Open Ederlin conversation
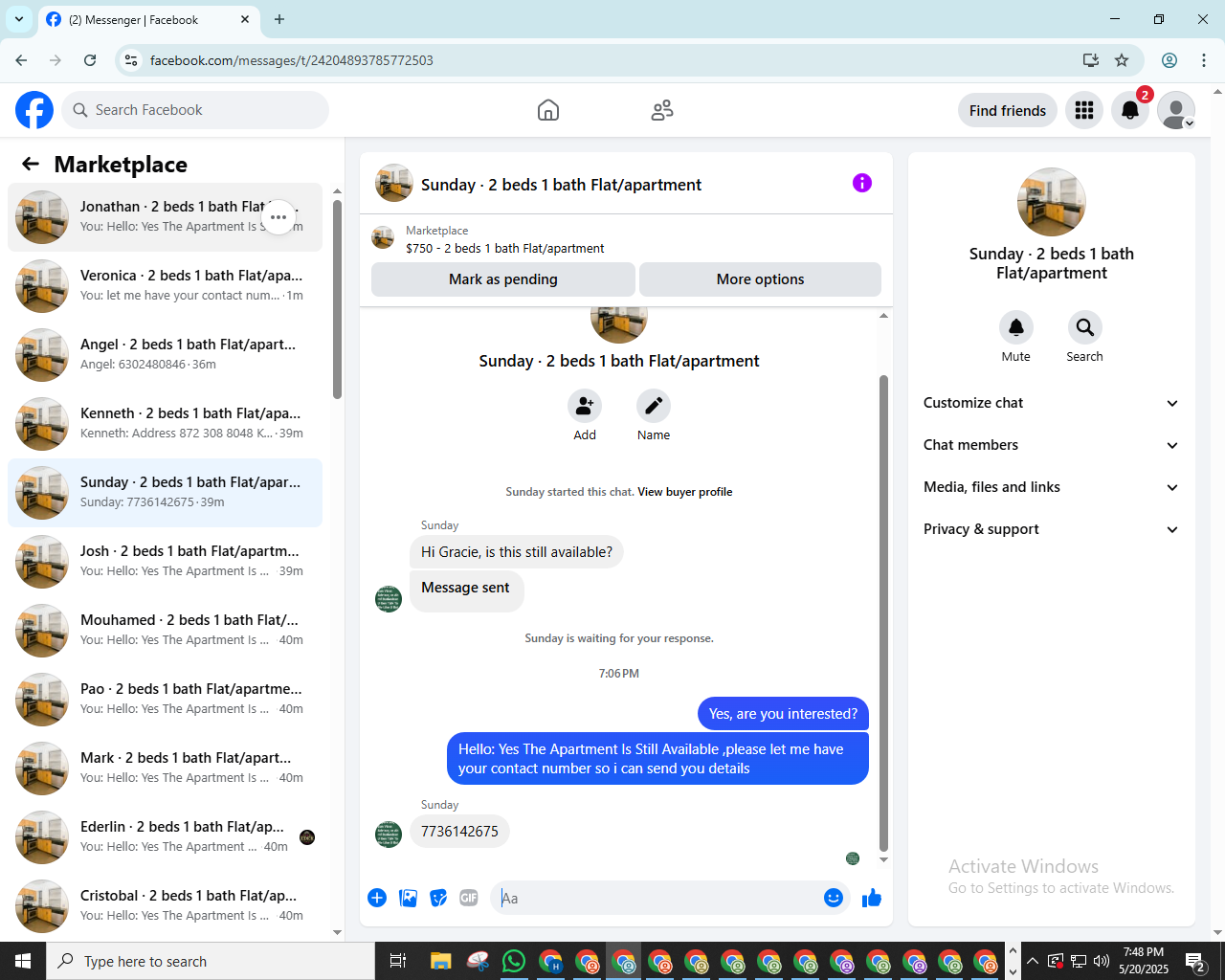Image resolution: width=1225 pixels, height=980 pixels. [165, 837]
